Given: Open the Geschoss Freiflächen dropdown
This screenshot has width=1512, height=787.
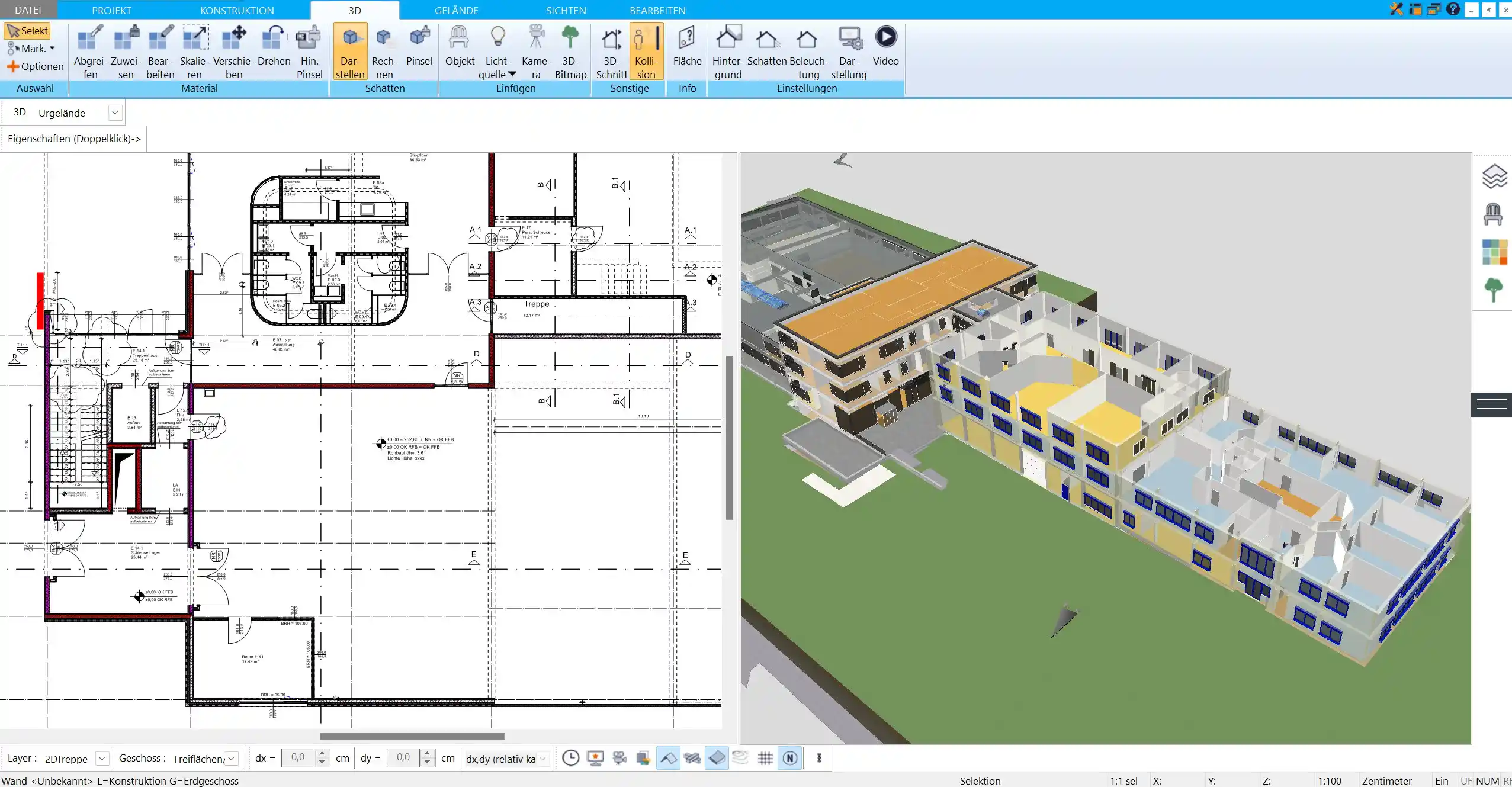Looking at the screenshot, I should pyautogui.click(x=232, y=759).
